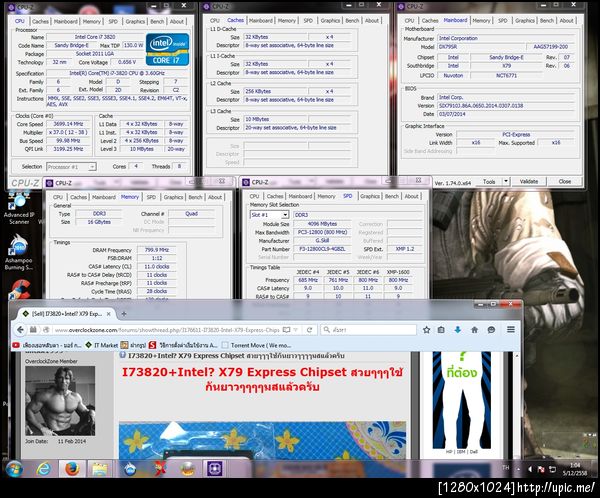
Task: Open Ashampoo Burning taskbar icon
Action: (x=130, y=469)
